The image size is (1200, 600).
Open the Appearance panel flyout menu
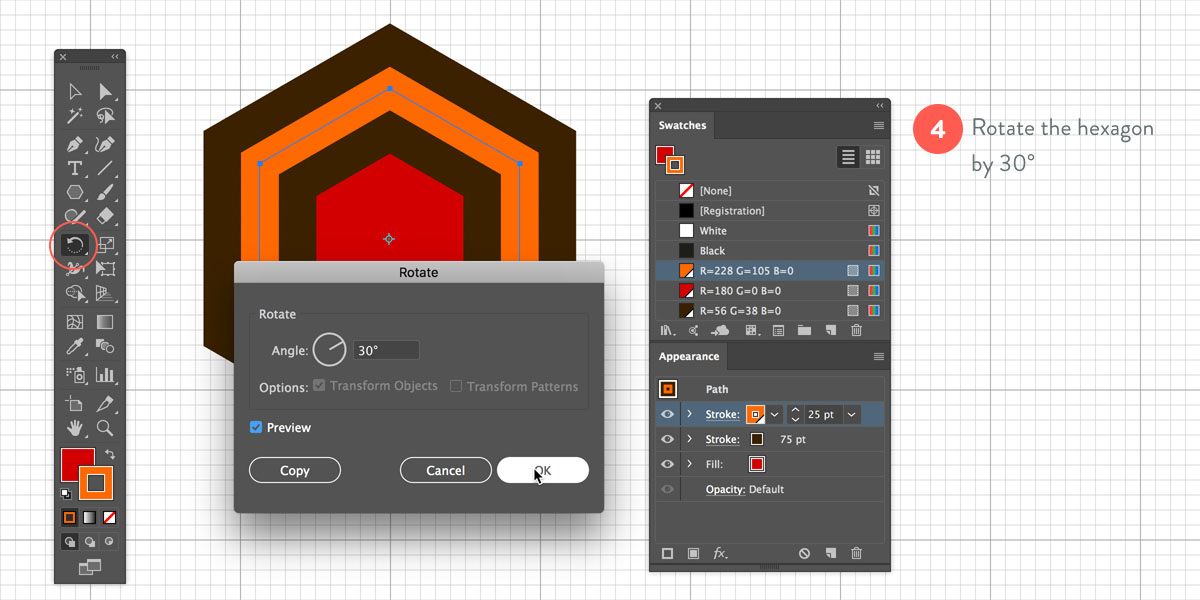click(x=879, y=357)
